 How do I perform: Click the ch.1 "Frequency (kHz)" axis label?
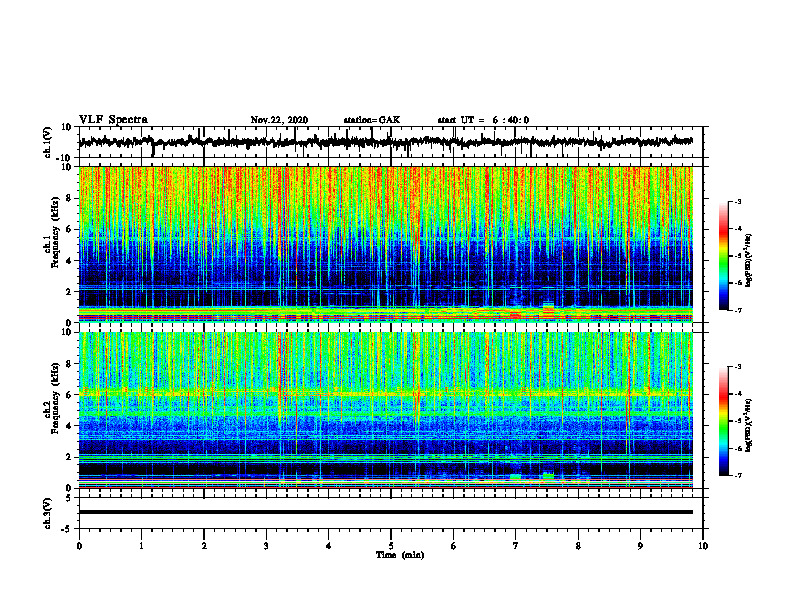click(55, 232)
